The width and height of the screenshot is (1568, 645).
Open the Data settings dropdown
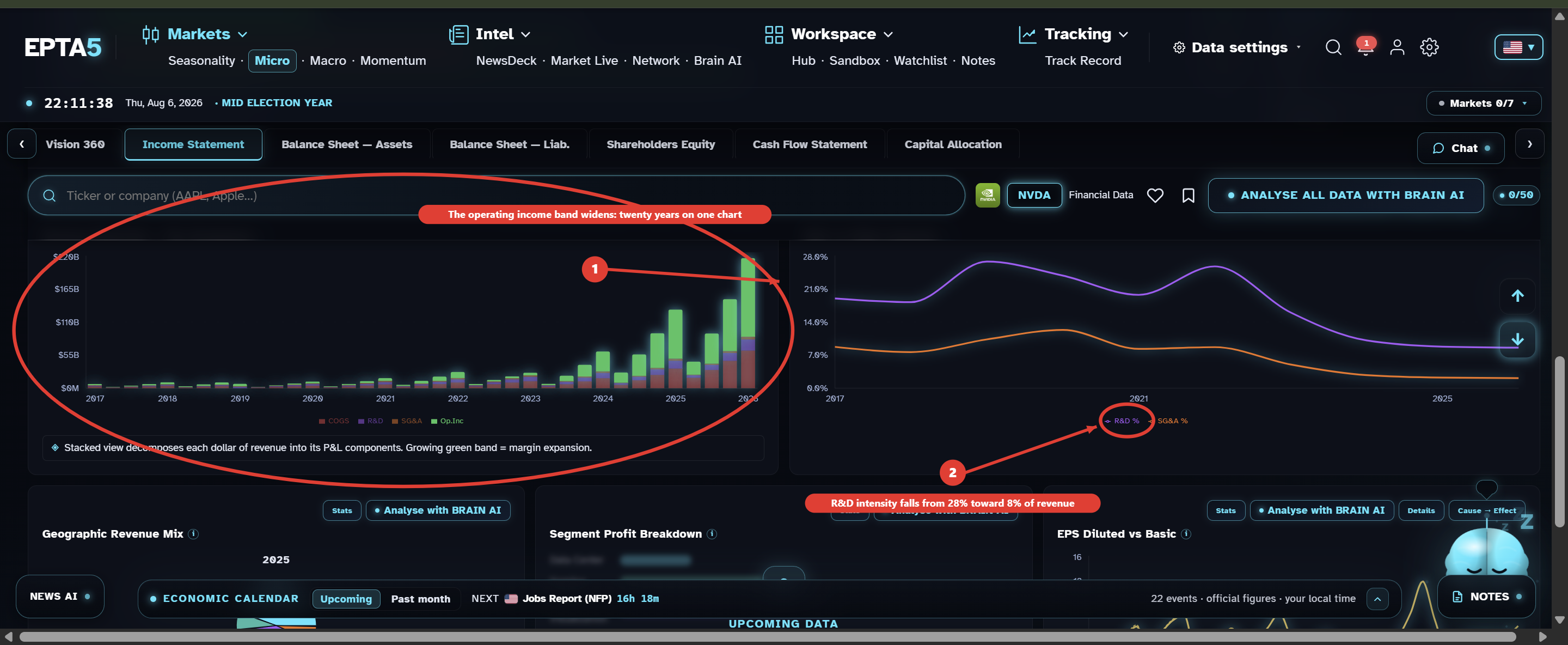coord(1238,47)
